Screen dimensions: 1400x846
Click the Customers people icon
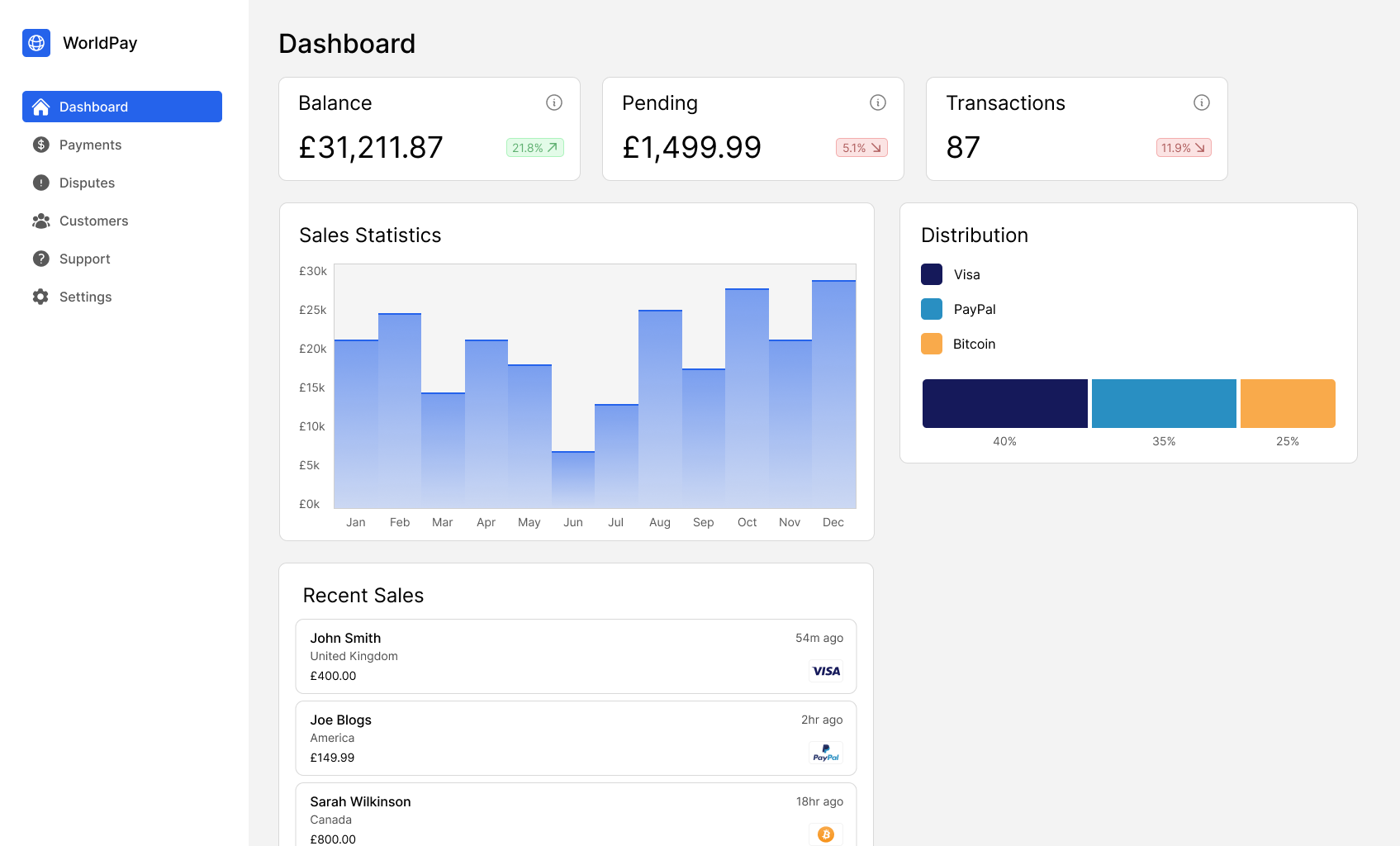[41, 221]
